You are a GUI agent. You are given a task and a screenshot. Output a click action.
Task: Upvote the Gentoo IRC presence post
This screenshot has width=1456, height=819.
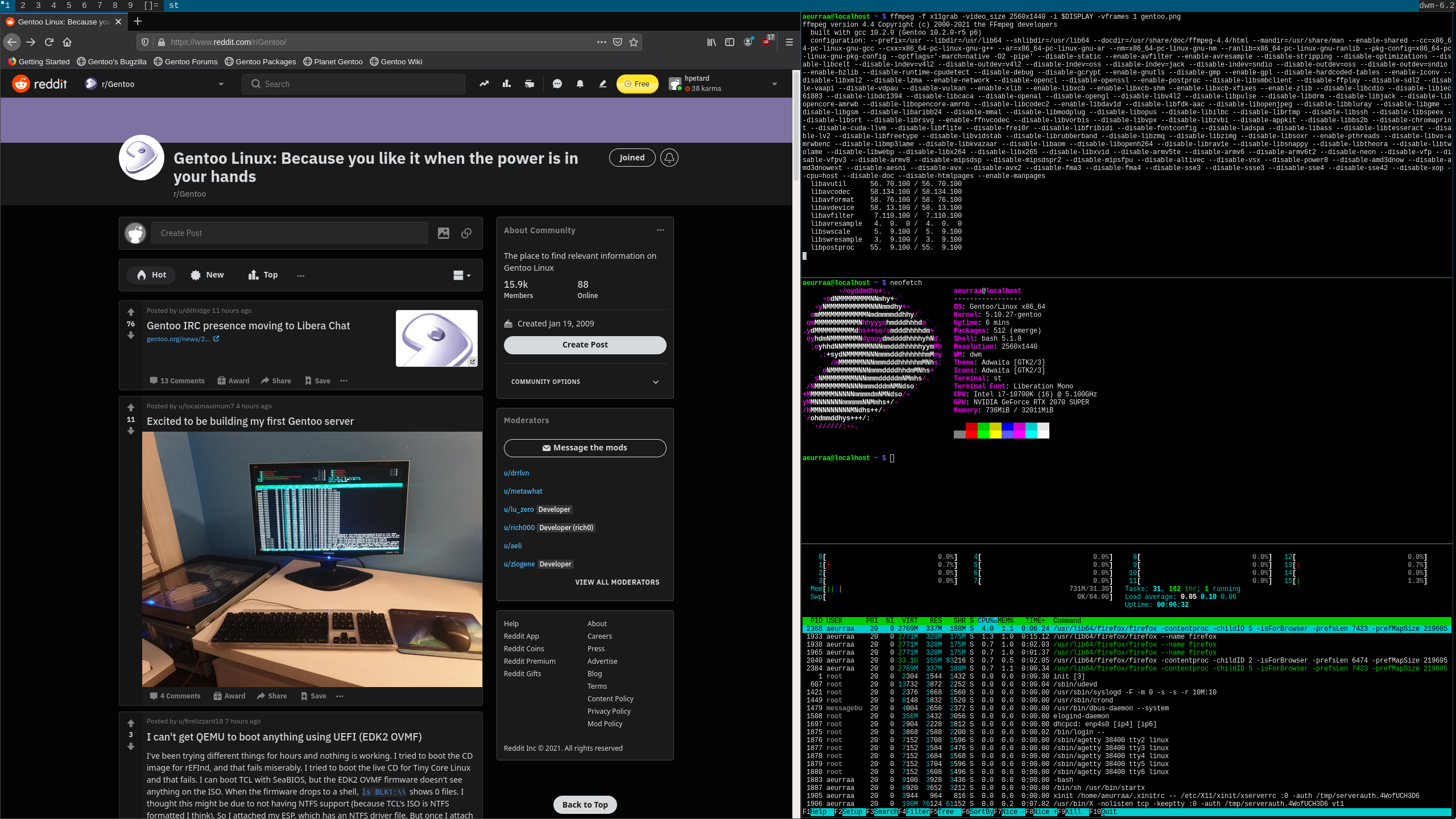(131, 312)
